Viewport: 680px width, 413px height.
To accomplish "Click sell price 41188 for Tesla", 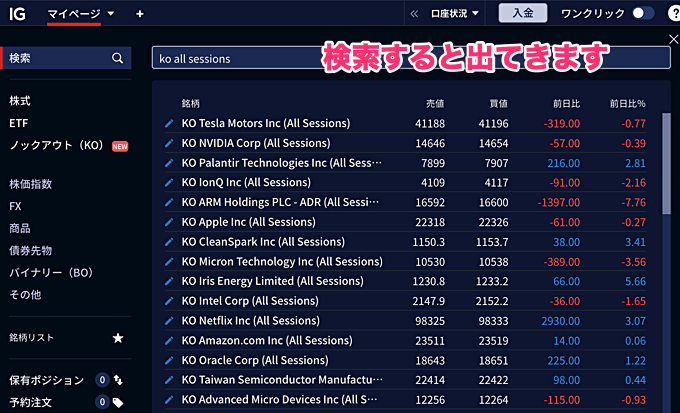I will [x=430, y=124].
